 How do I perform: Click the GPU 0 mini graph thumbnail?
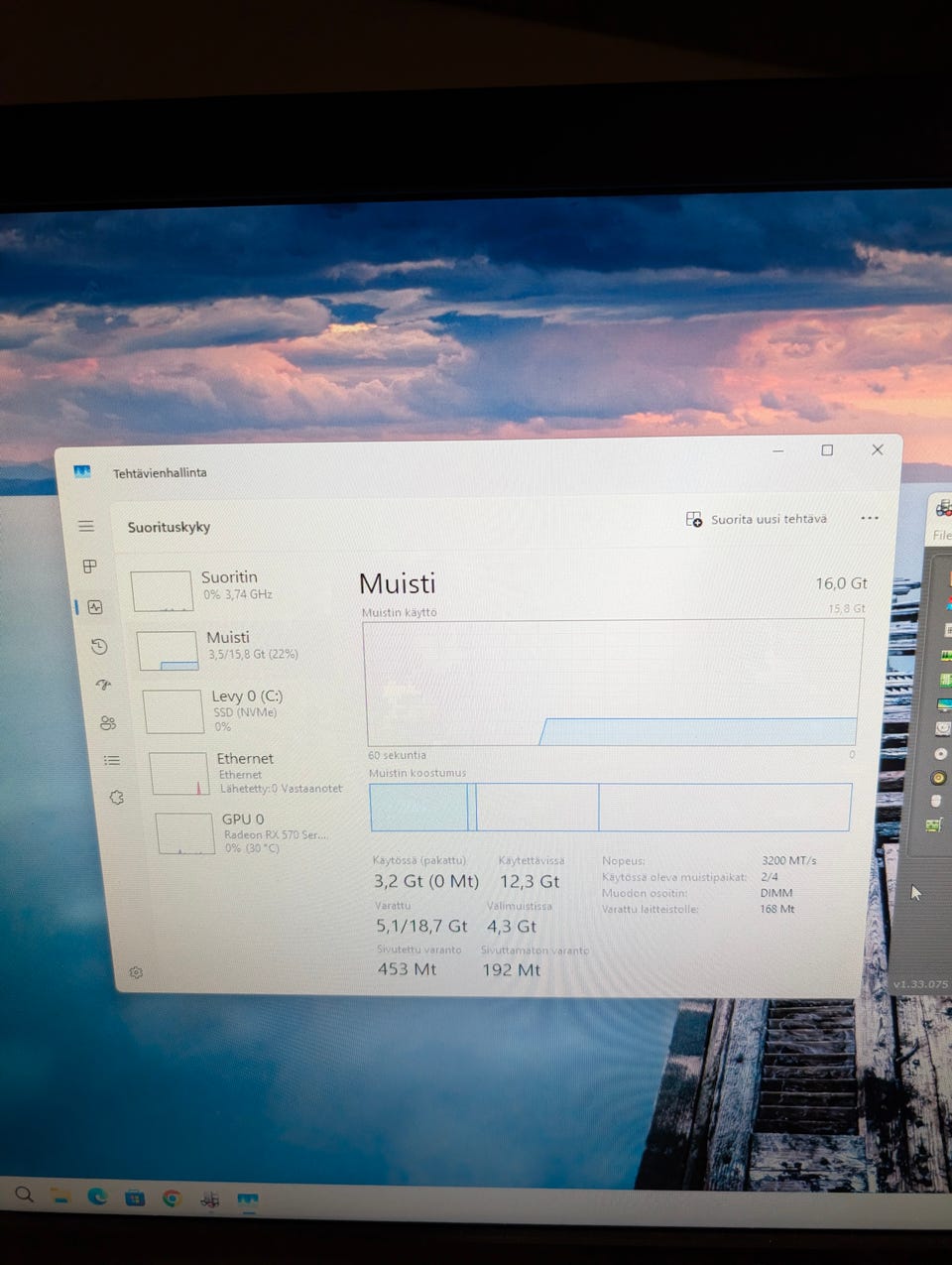[x=185, y=833]
